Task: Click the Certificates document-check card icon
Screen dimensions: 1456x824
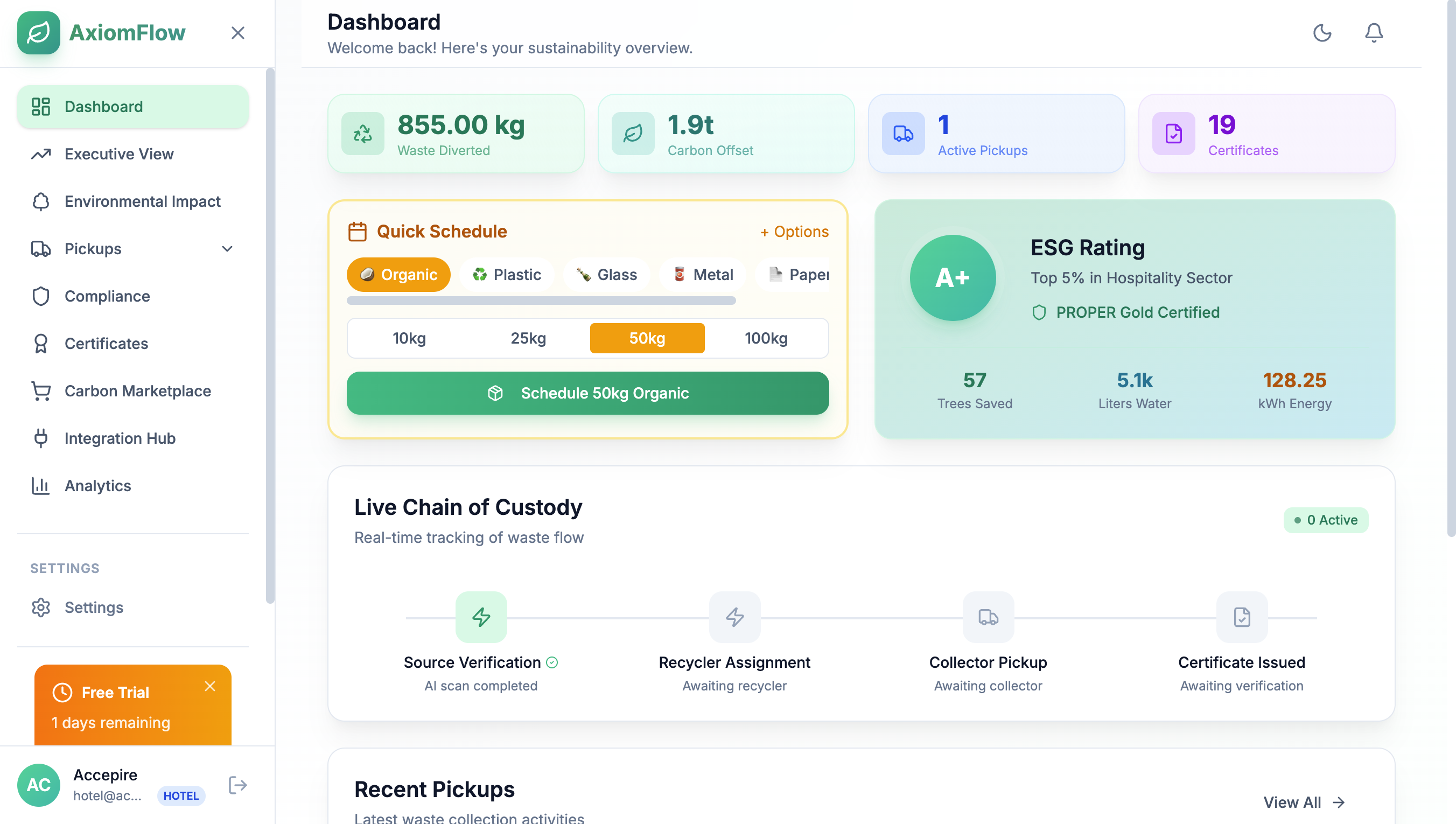Action: point(1174,134)
